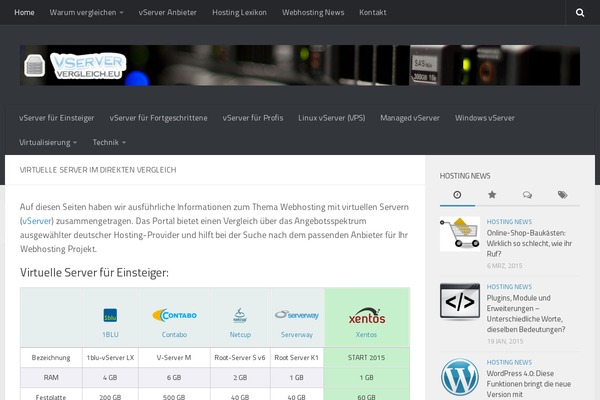This screenshot has width=600, height=400.
Task: Click the Netcup provider logo
Action: pos(240,315)
